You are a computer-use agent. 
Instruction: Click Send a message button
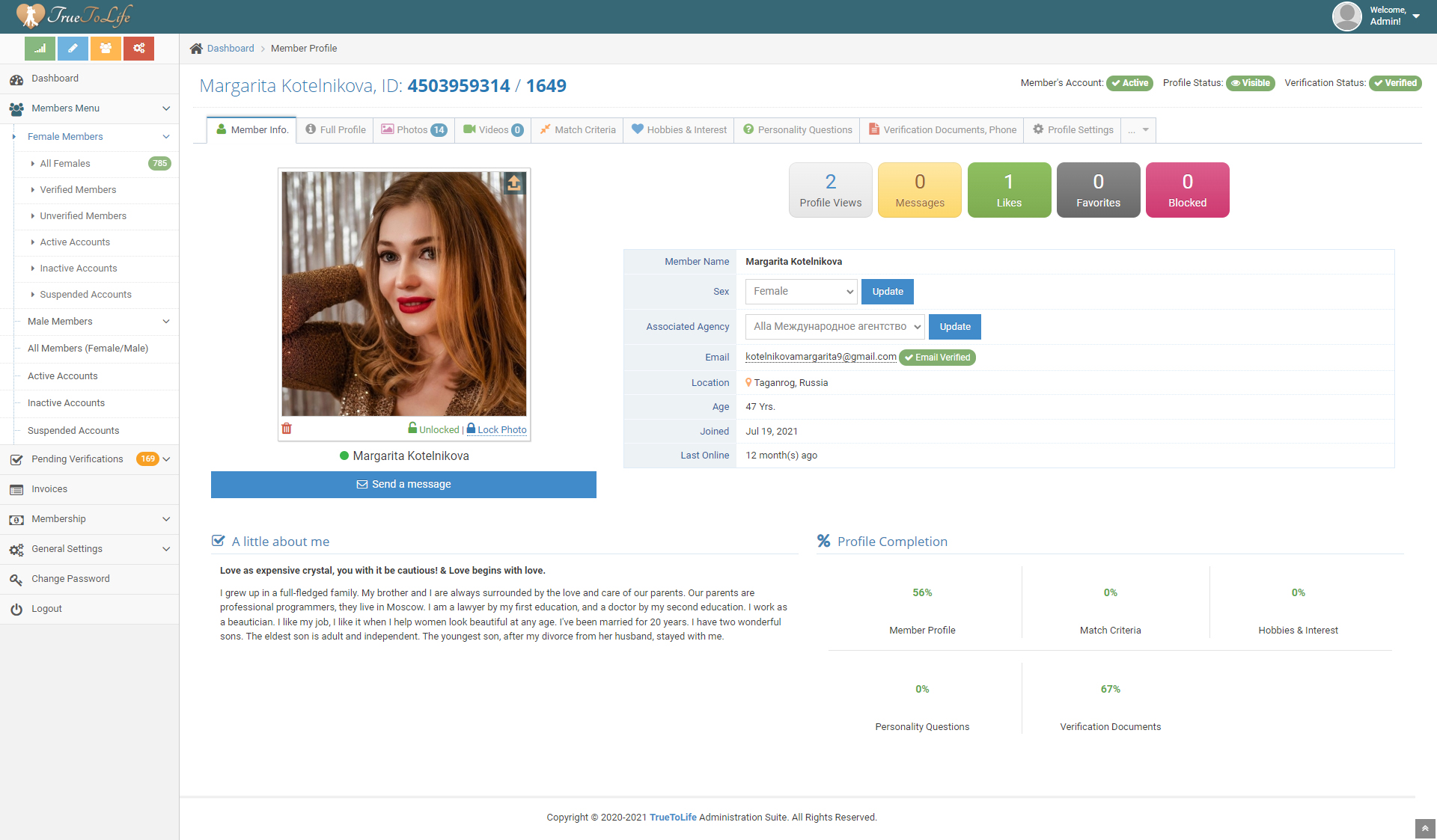tap(403, 485)
